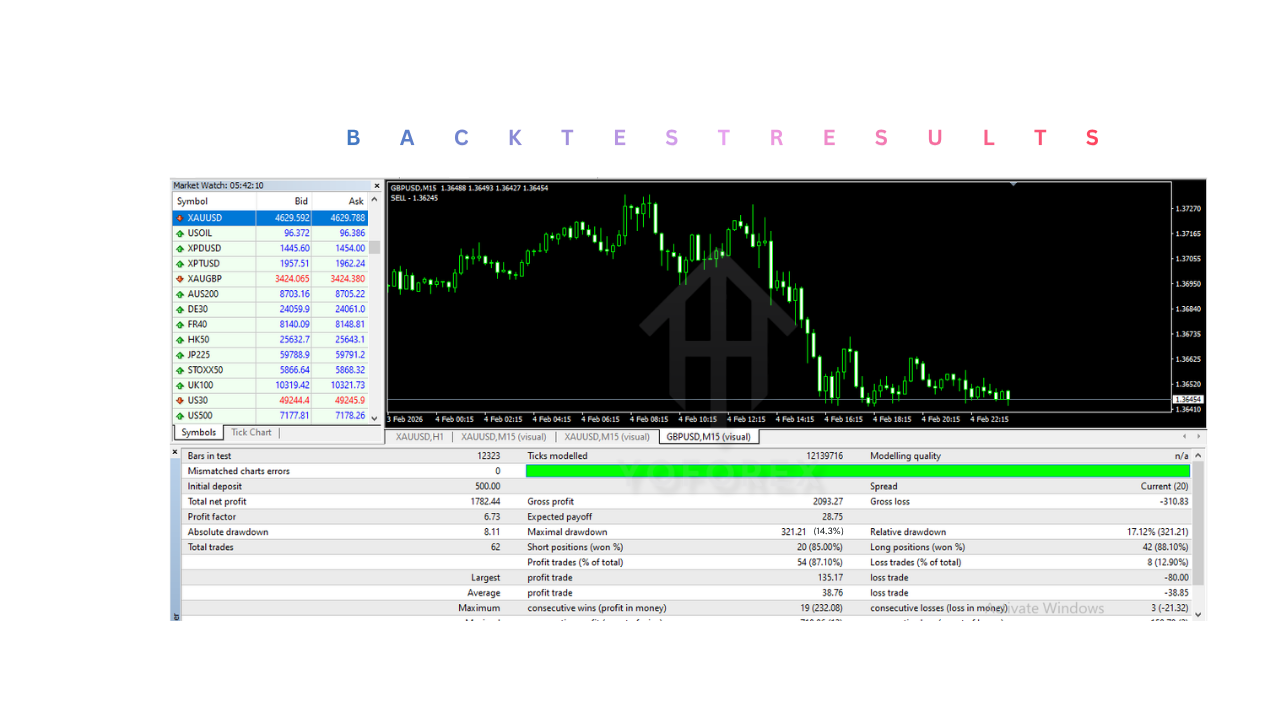This screenshot has height=720, width=1280.
Task: Click the US30 red down-arrow icon
Action: (x=180, y=401)
